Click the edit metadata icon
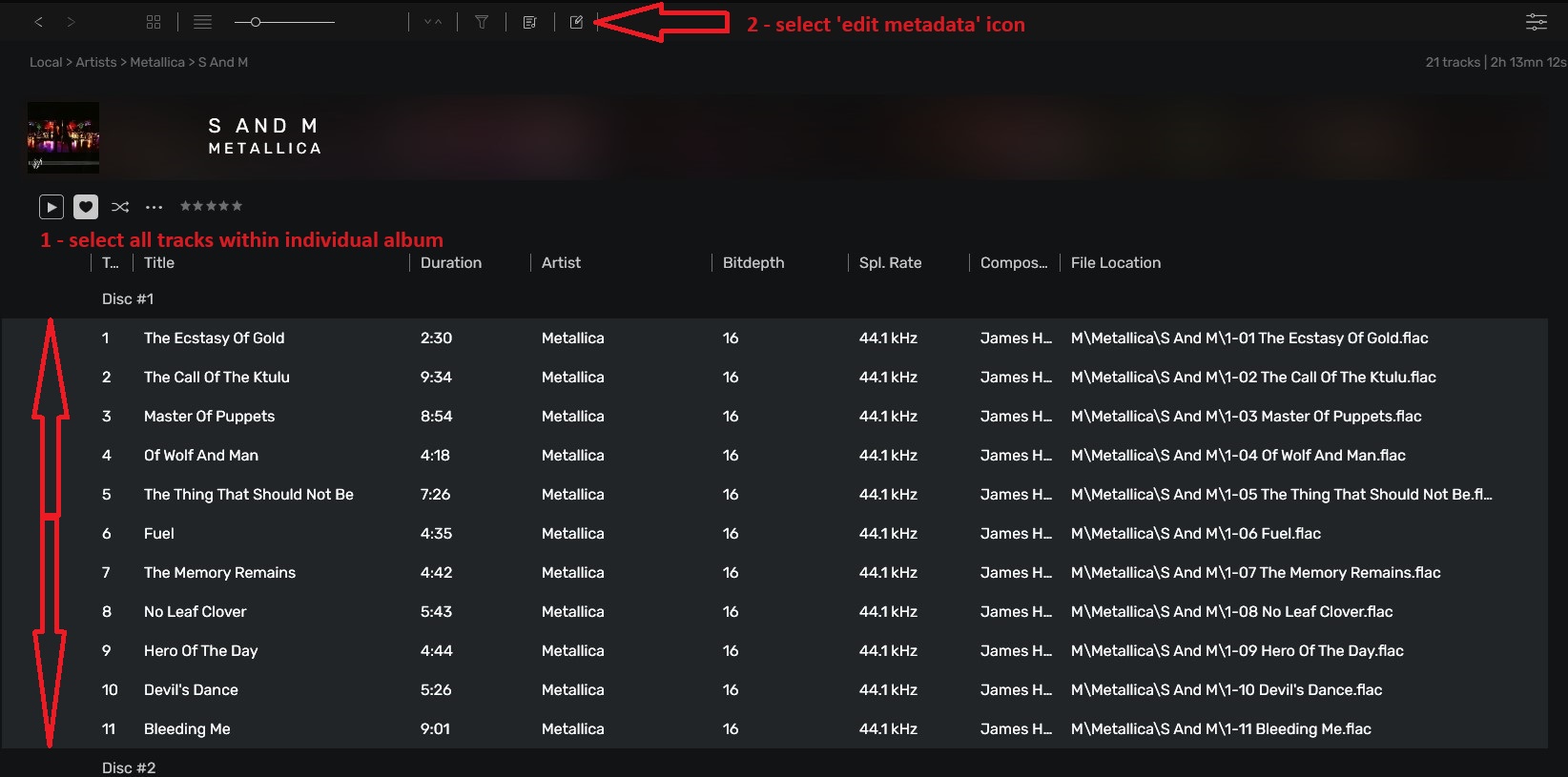1568x777 pixels. point(576,22)
